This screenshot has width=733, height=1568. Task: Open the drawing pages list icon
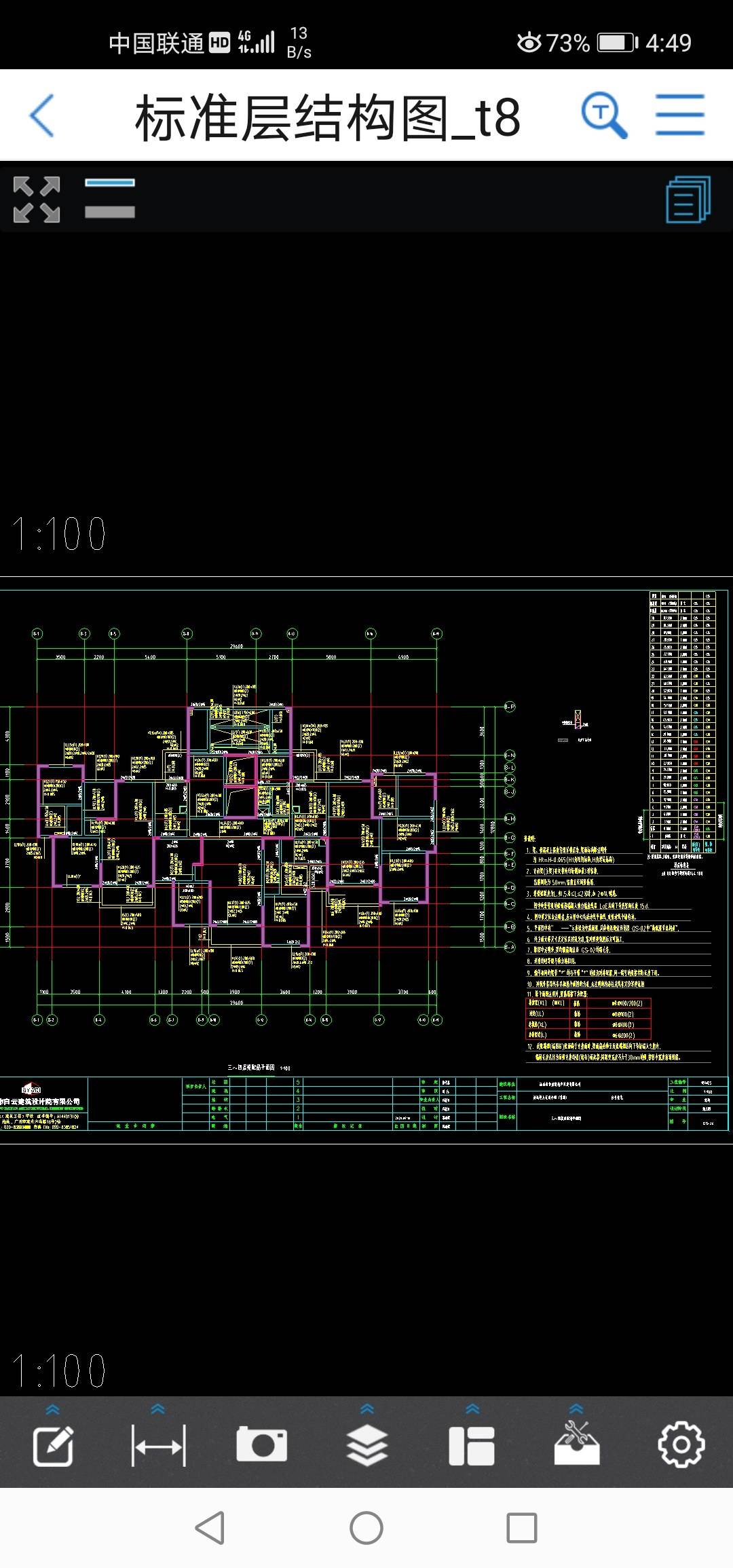tap(688, 200)
